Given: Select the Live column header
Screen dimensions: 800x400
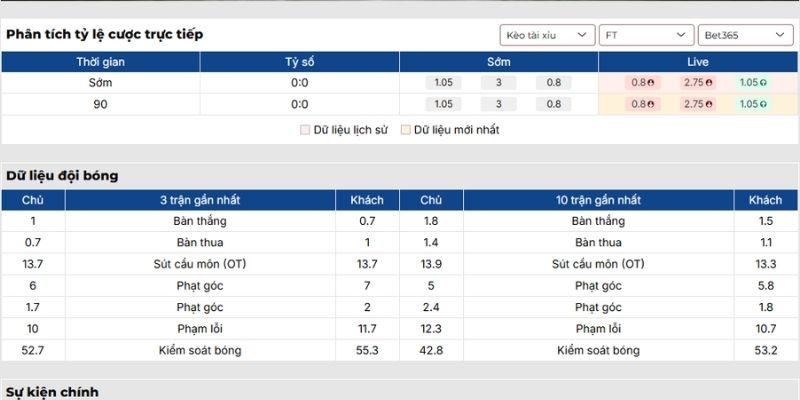Looking at the screenshot, I should click(x=698, y=62).
